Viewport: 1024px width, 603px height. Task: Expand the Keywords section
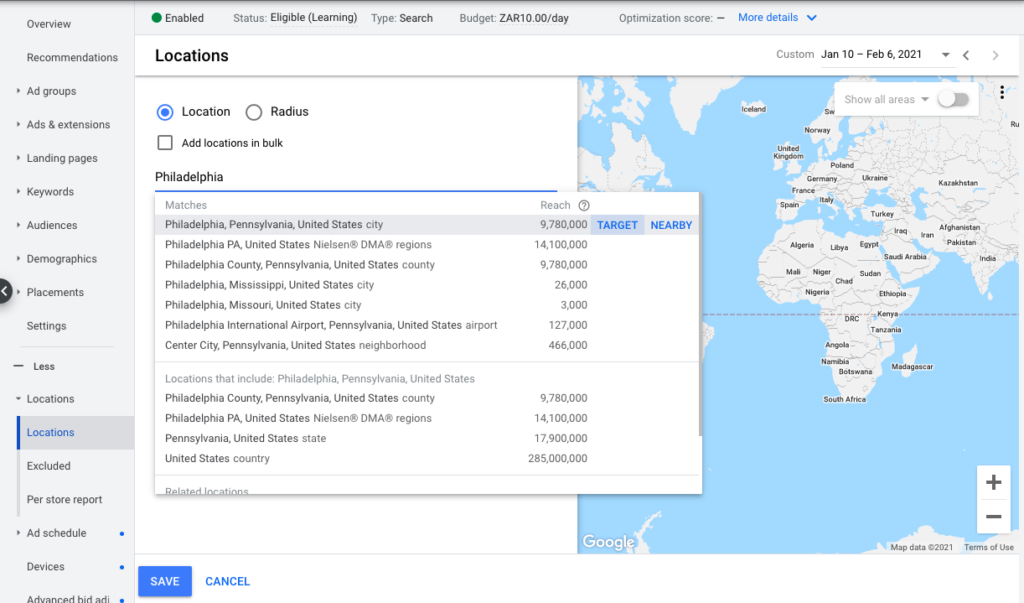click(x=18, y=191)
